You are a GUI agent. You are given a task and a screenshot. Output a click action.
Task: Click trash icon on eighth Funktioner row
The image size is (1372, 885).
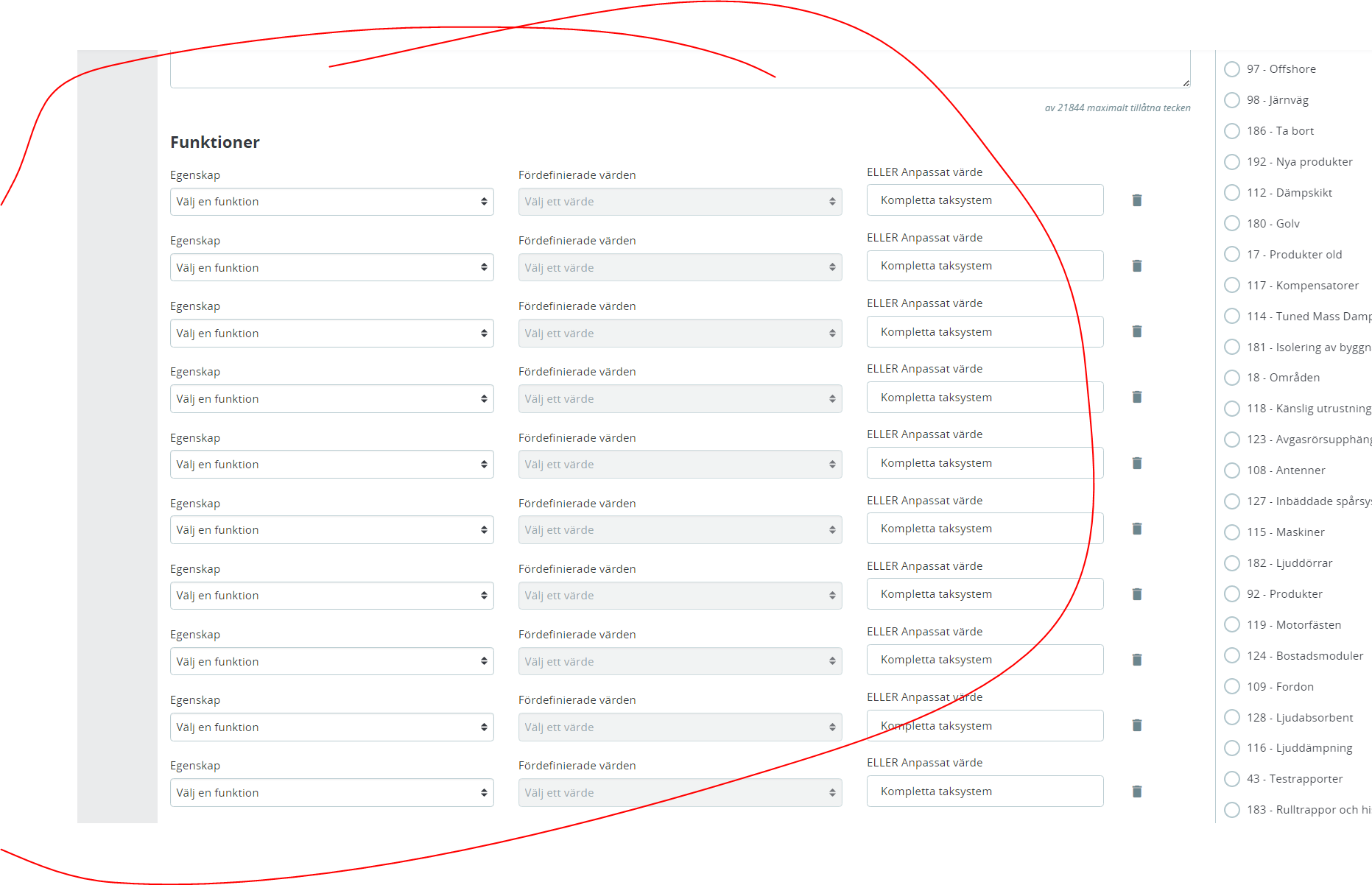click(x=1137, y=660)
